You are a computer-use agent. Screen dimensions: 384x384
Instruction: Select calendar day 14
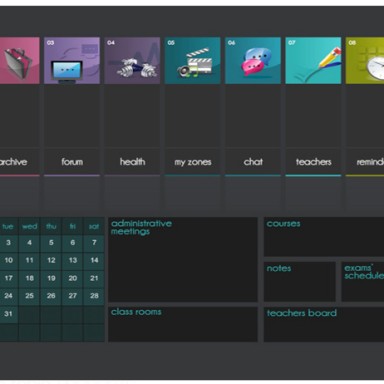(x=94, y=260)
